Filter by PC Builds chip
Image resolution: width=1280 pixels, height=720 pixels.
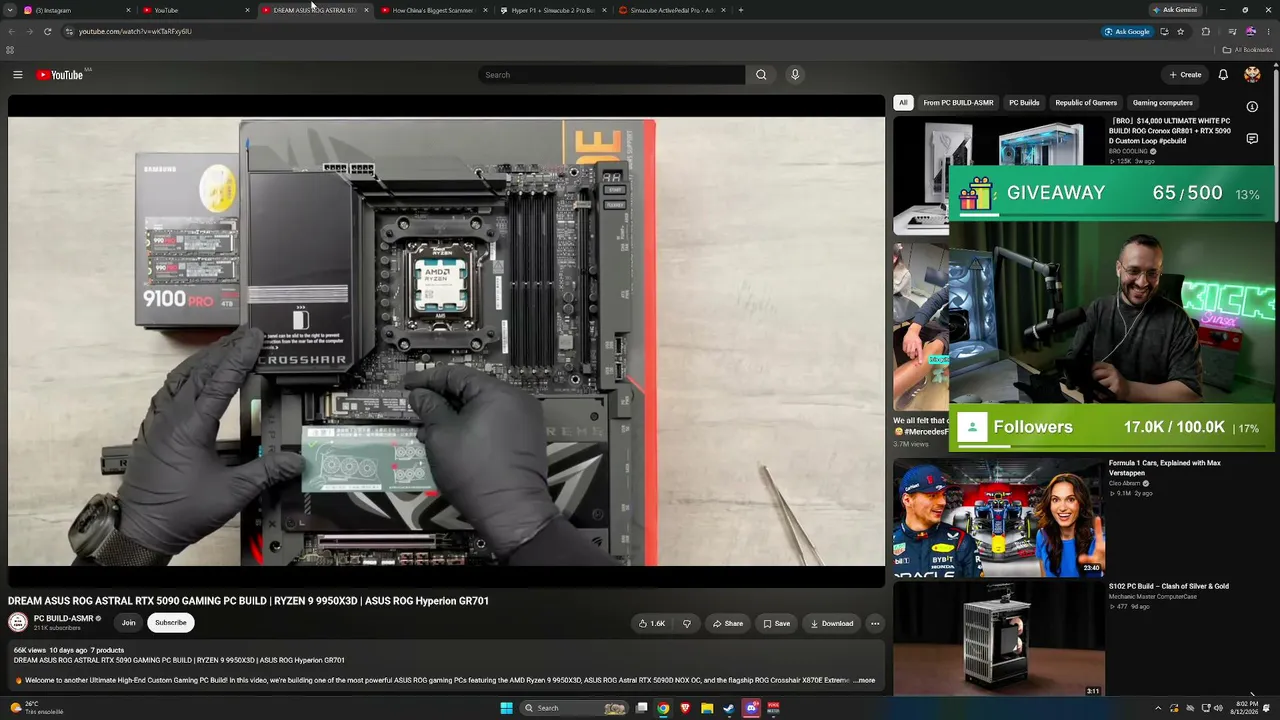coord(1024,103)
